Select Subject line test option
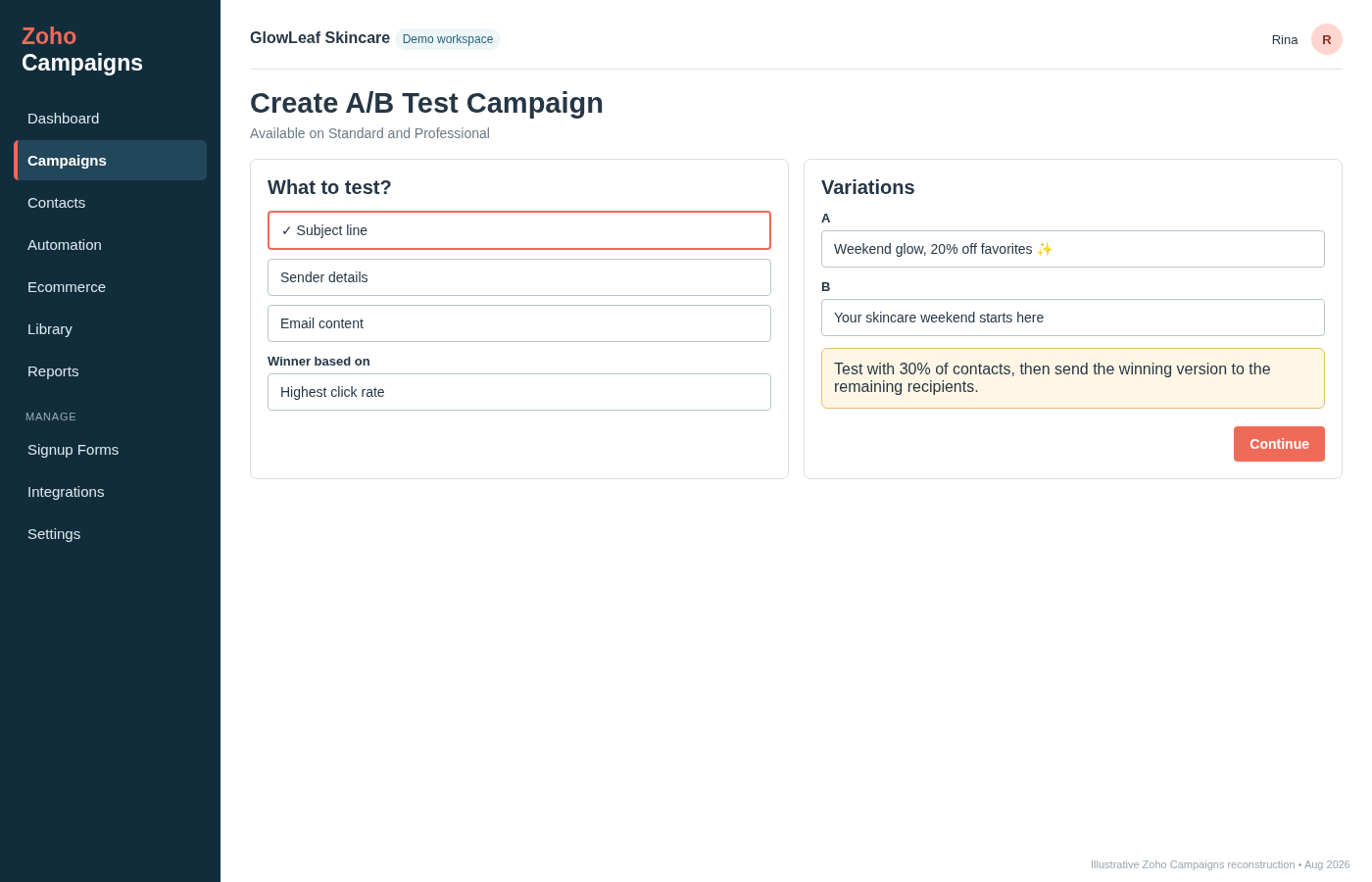The image size is (1372, 882). point(519,230)
